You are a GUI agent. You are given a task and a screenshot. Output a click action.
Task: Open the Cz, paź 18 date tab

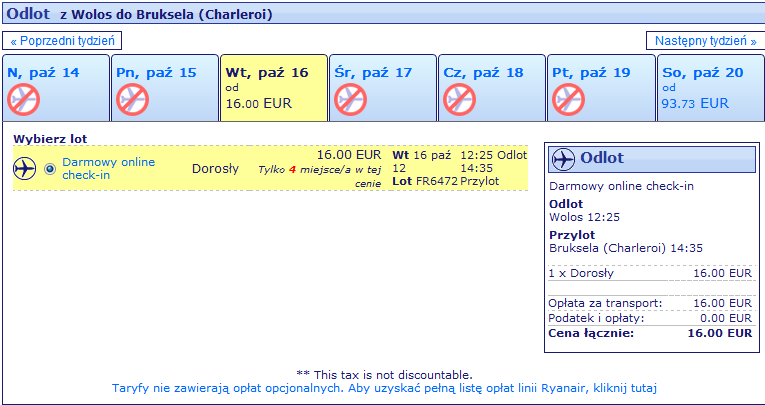click(492, 88)
